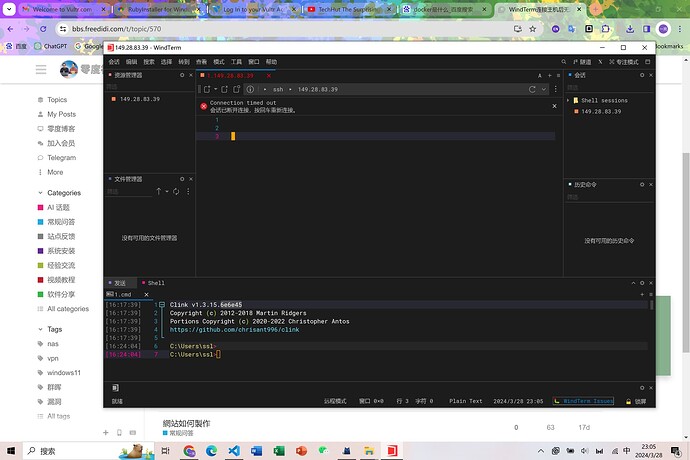This screenshot has width=690, height=460.
Task: Click 远程模式 in the status bar
Action: point(335,401)
